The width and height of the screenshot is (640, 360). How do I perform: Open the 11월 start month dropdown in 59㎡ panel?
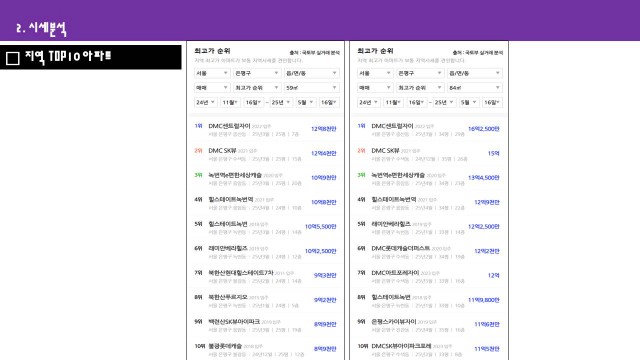click(230, 102)
